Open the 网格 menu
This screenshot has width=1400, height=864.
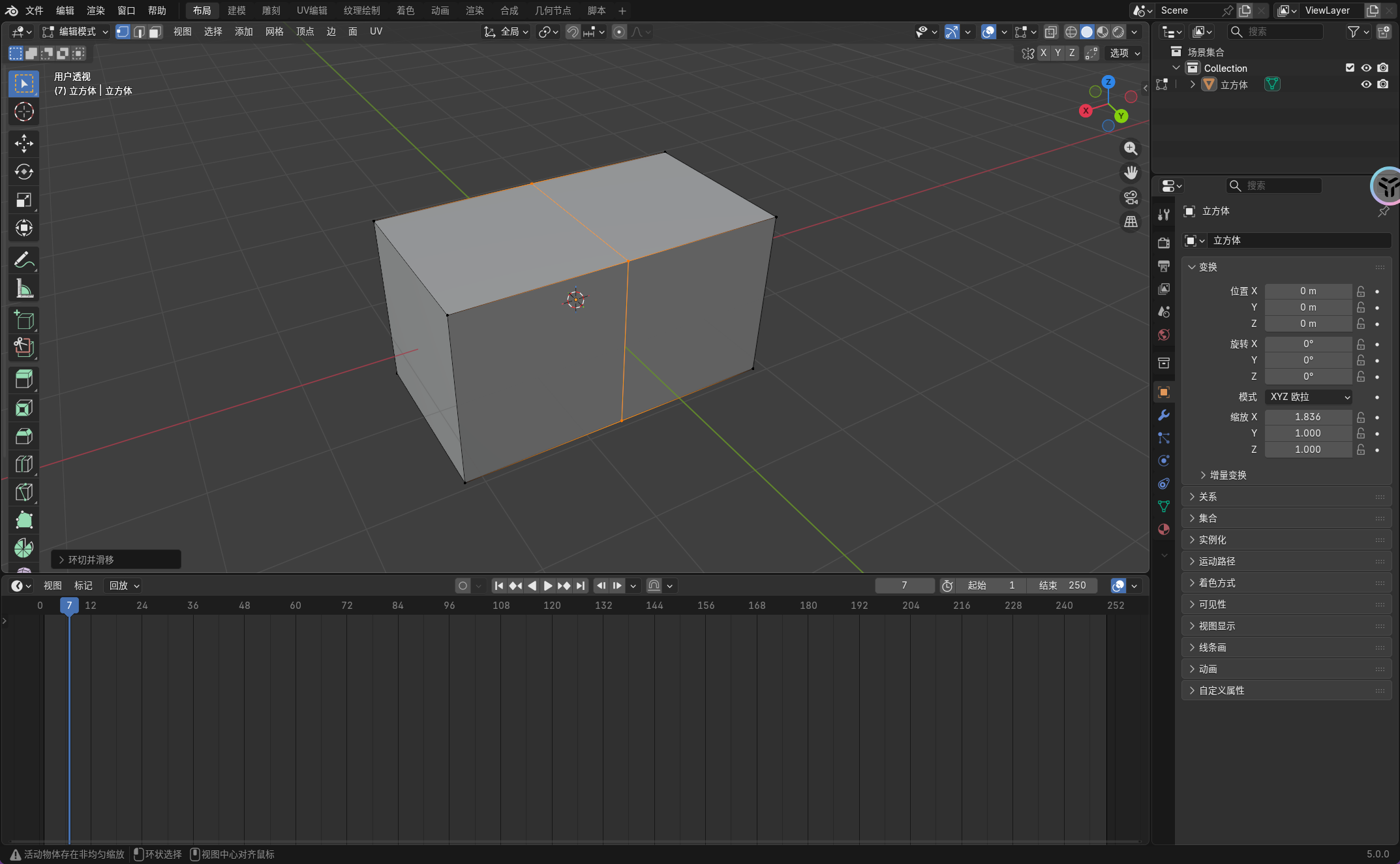click(274, 32)
